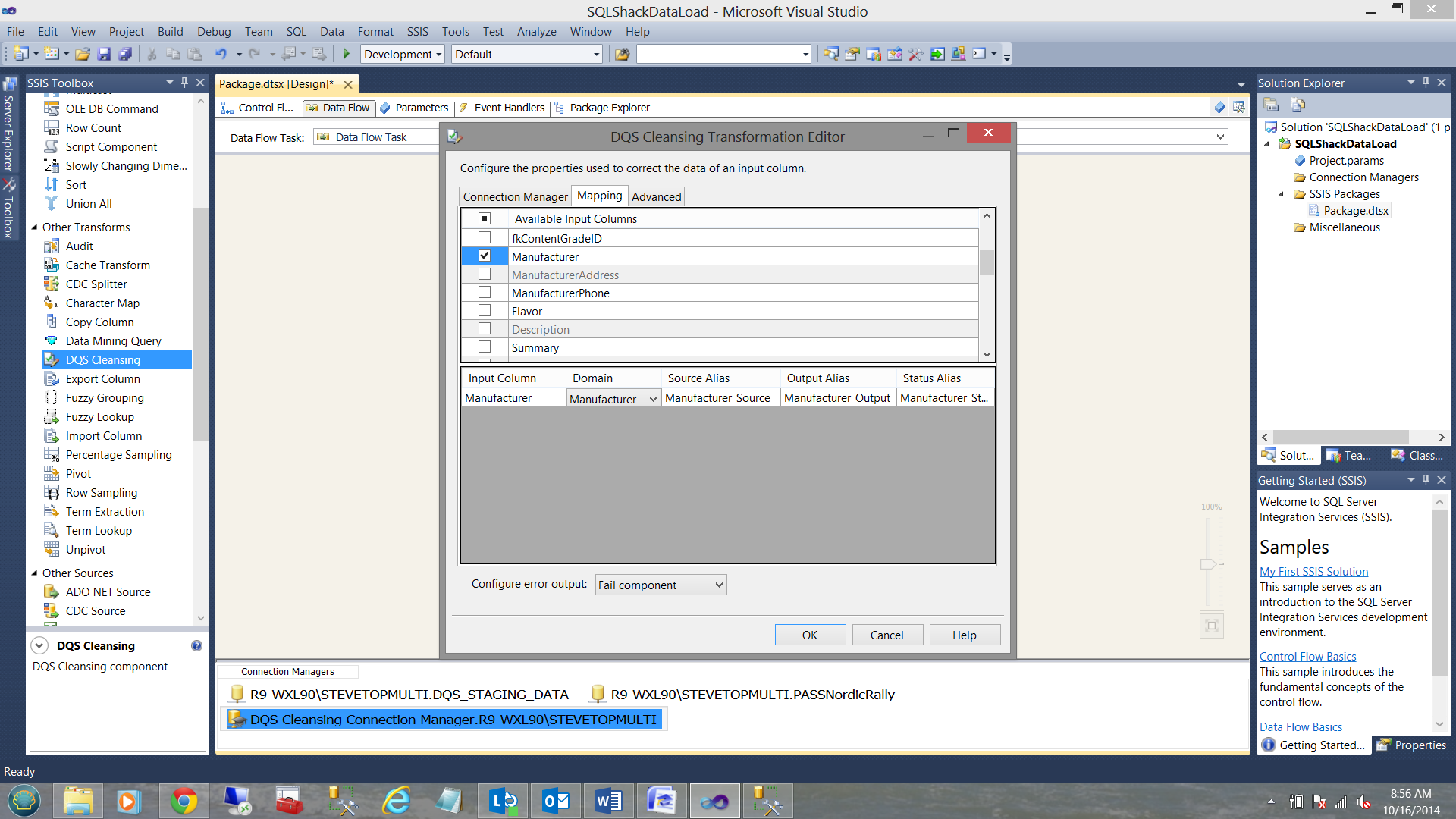Click the DQS Cleansing help icon
Viewport: 1456px width, 819px height.
[196, 646]
